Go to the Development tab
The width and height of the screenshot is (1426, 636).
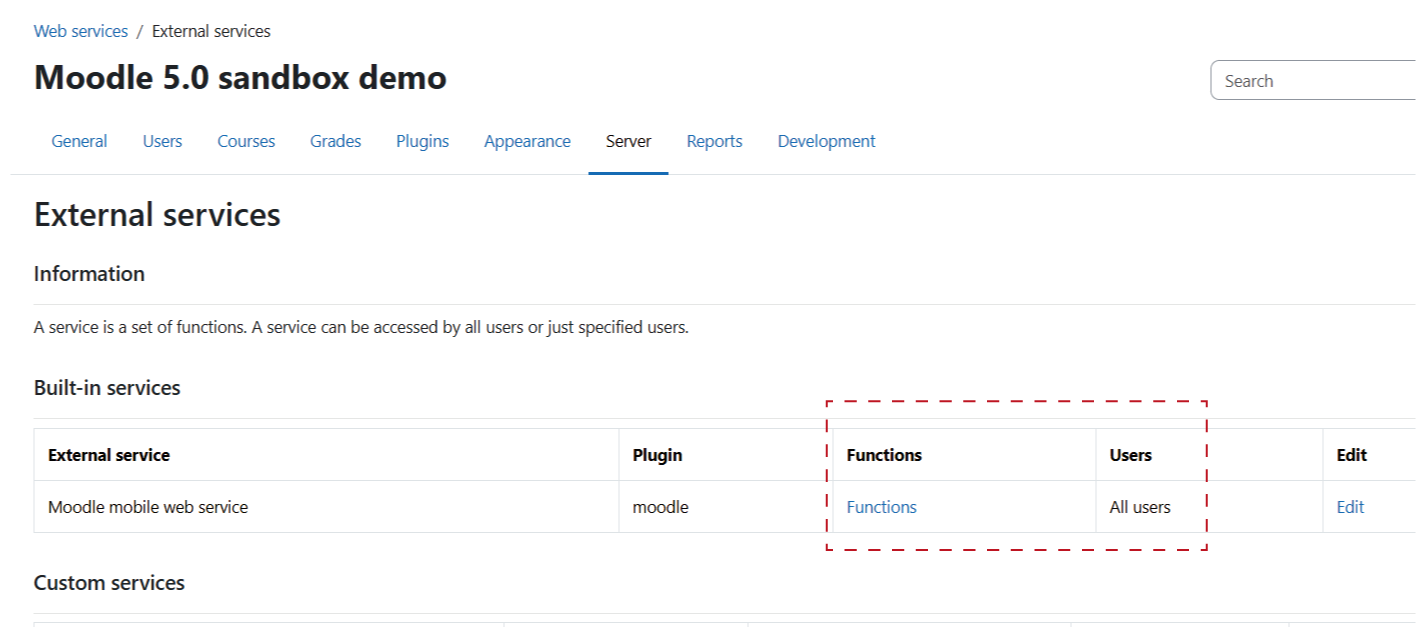pos(826,141)
